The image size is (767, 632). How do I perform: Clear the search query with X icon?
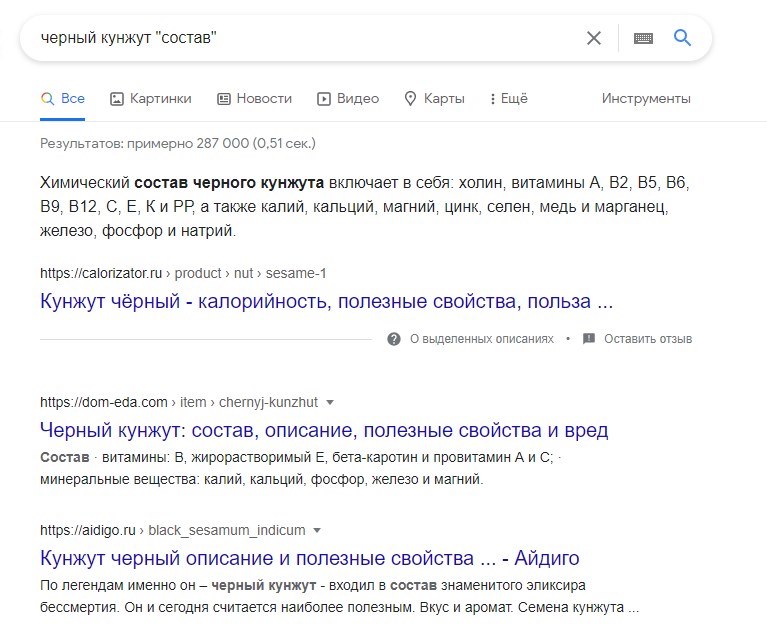coord(594,38)
